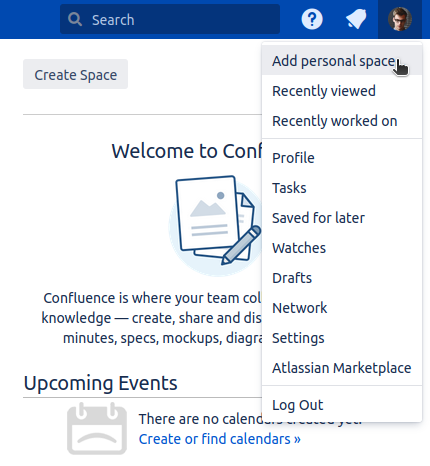Viewport: 430px width, 466px height.
Task: Open Drafts from the user menu
Action: (342, 278)
